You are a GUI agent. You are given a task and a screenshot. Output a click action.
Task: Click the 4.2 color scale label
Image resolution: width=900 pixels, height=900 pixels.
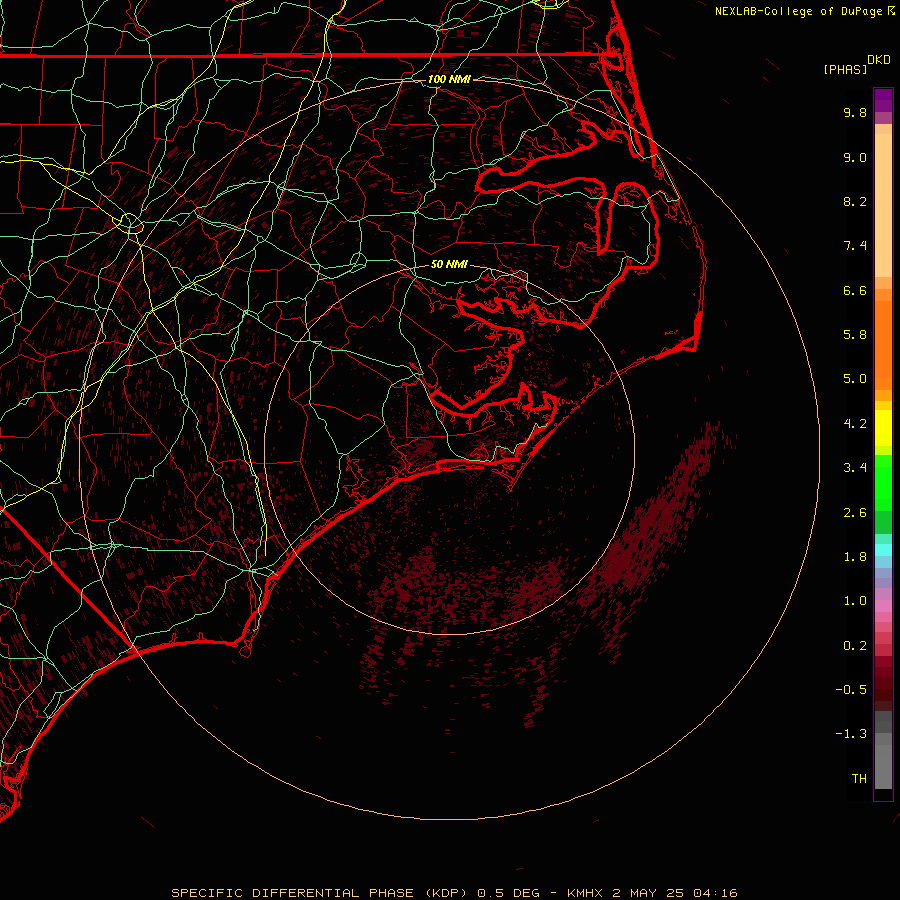click(855, 424)
